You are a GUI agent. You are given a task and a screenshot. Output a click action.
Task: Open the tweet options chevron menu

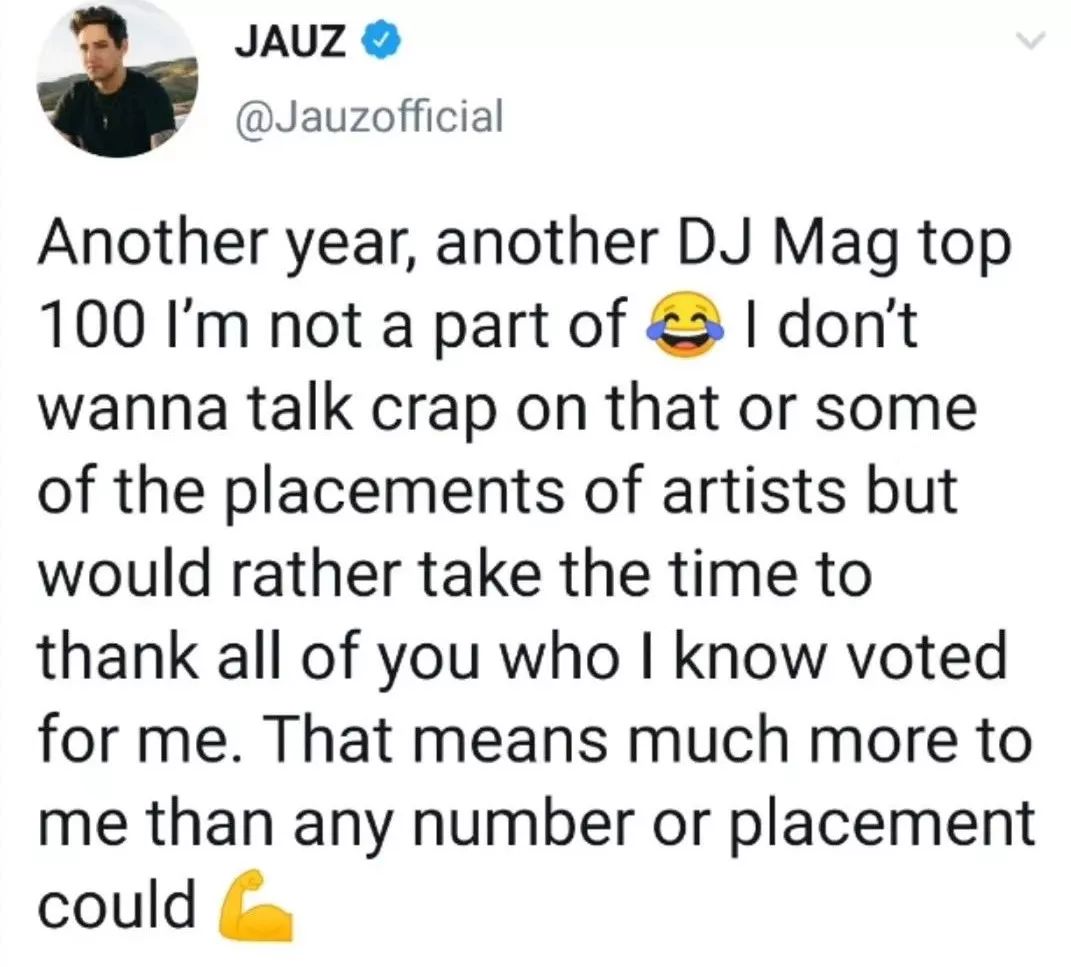pyautogui.click(x=1029, y=41)
